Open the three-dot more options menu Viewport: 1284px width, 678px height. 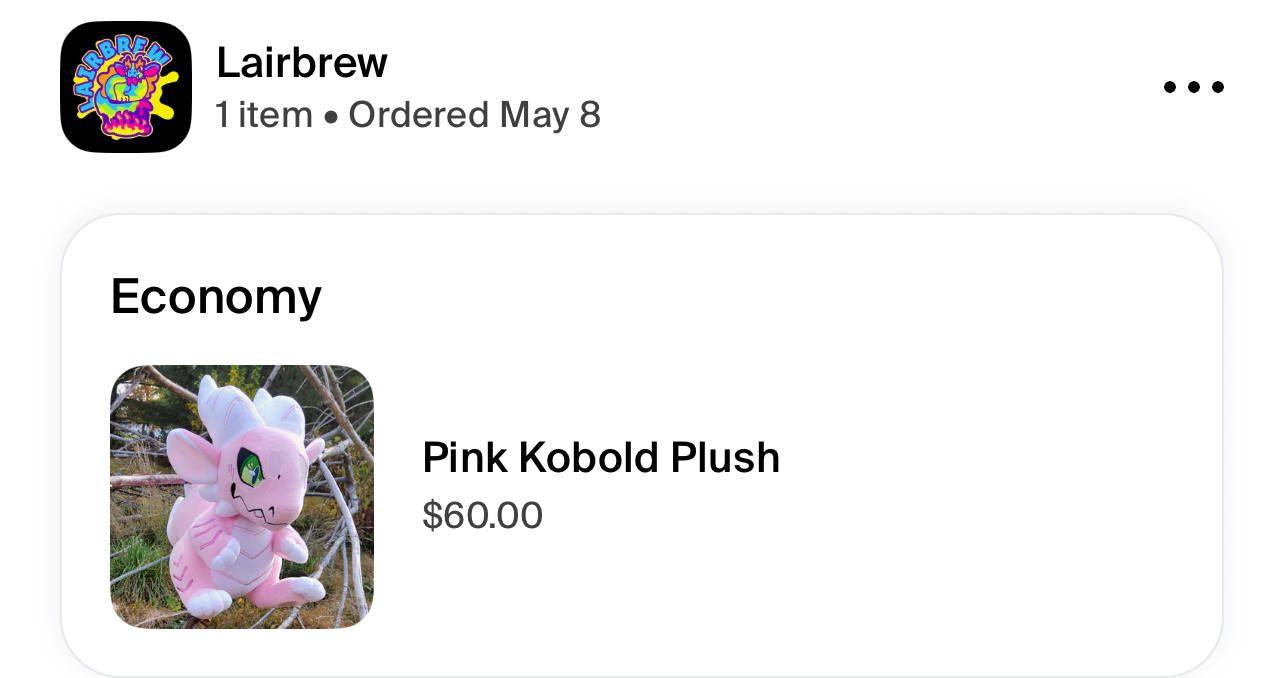pos(1193,87)
